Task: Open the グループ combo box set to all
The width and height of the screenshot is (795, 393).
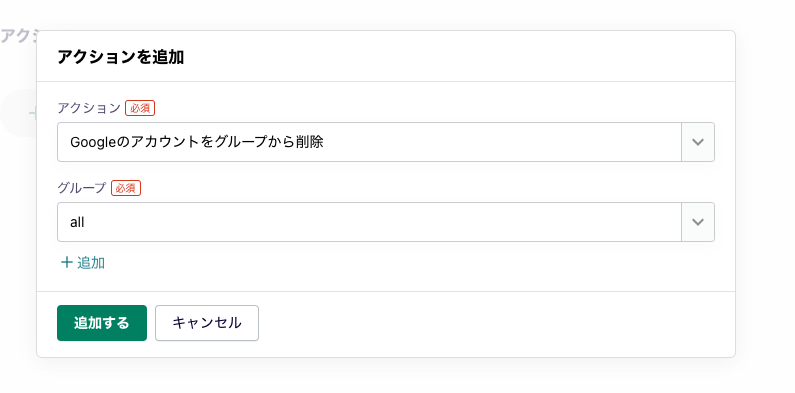Action: click(386, 222)
